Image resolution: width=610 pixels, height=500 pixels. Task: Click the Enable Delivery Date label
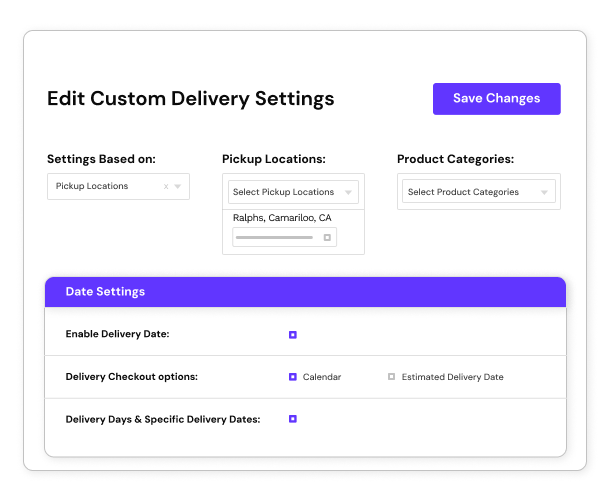pyautogui.click(x=117, y=334)
